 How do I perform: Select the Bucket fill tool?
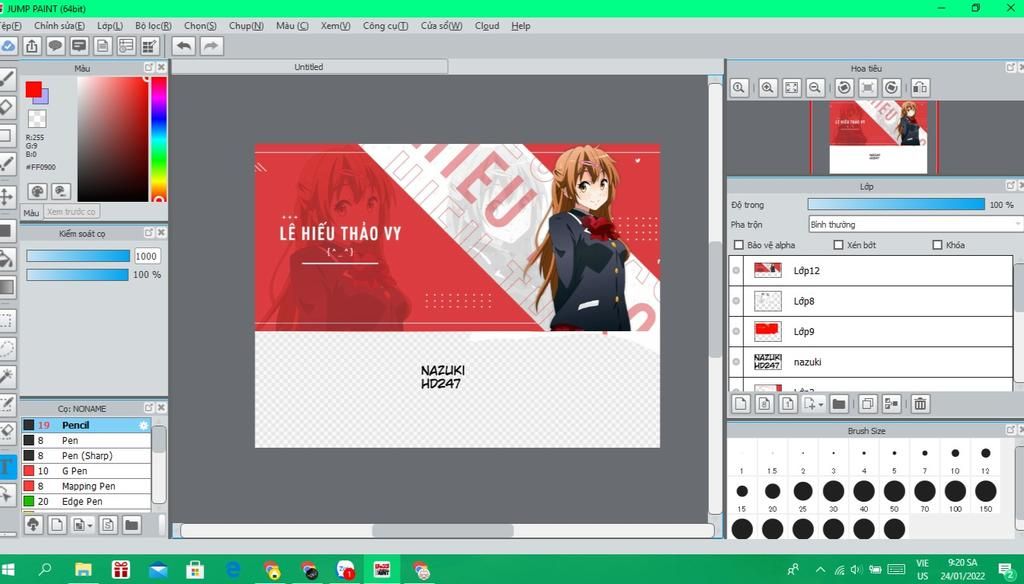[x=7, y=259]
